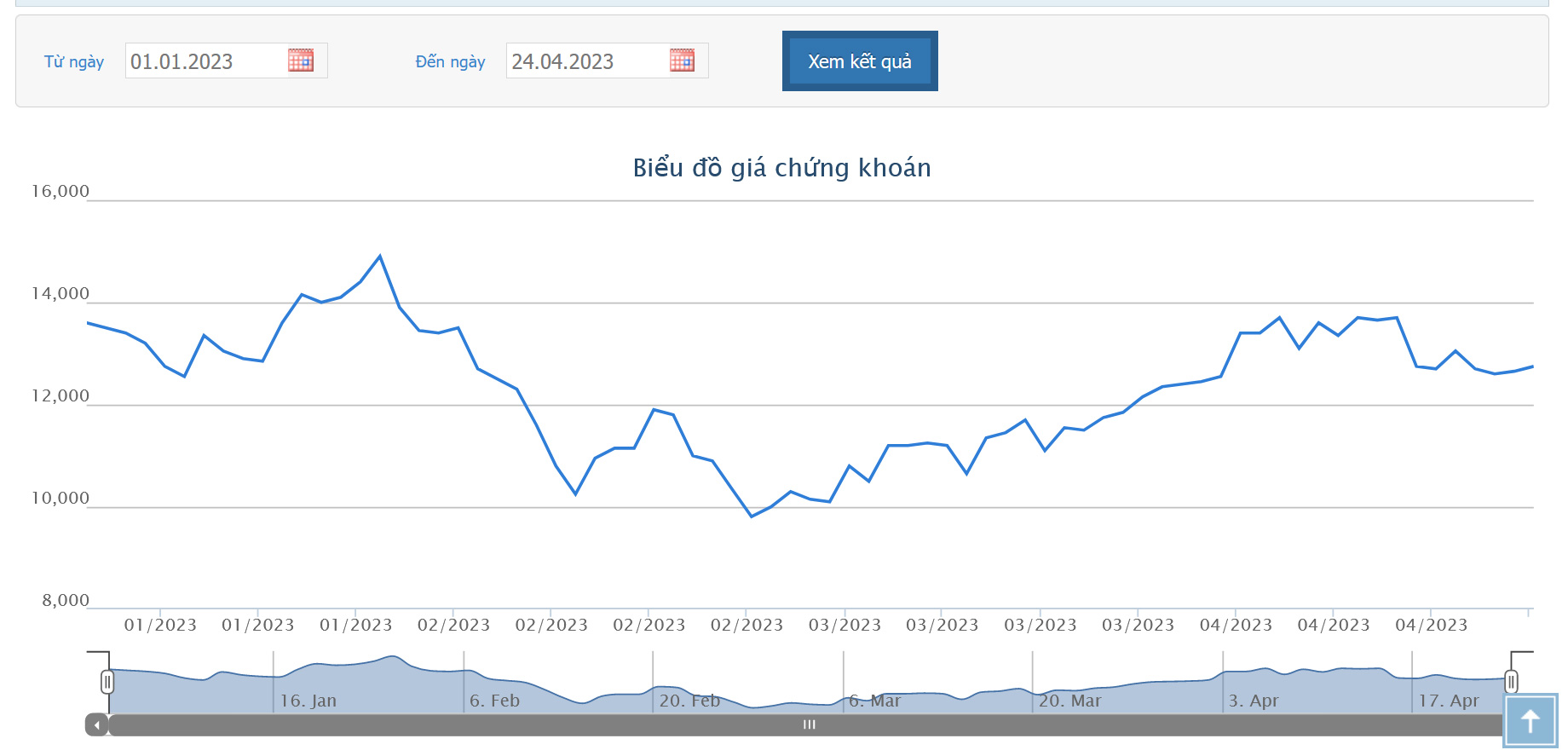
Task: Click the Xem kết quả button
Action: click(859, 61)
